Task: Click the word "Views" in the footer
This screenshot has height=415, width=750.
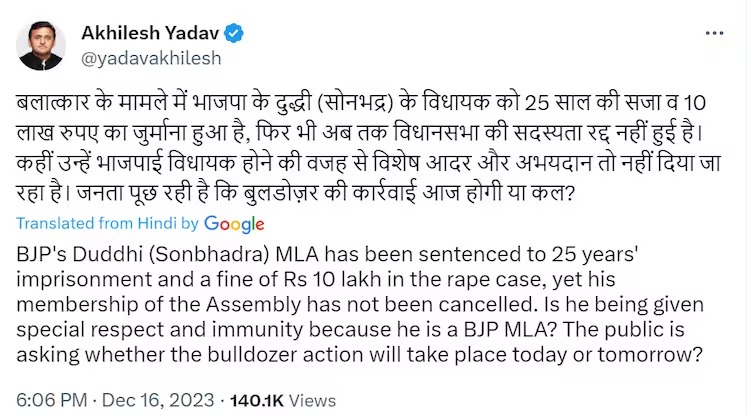Action: pos(311,400)
